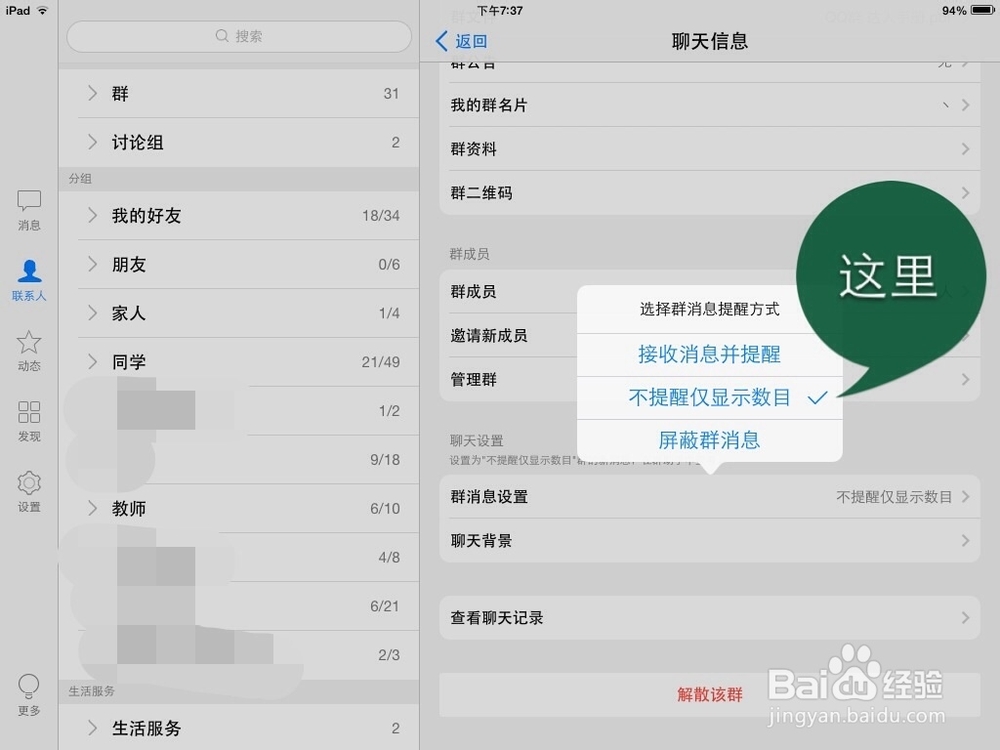This screenshot has height=750, width=1000.
Task: Click the blurred group row showing 4/8
Action: (239, 557)
